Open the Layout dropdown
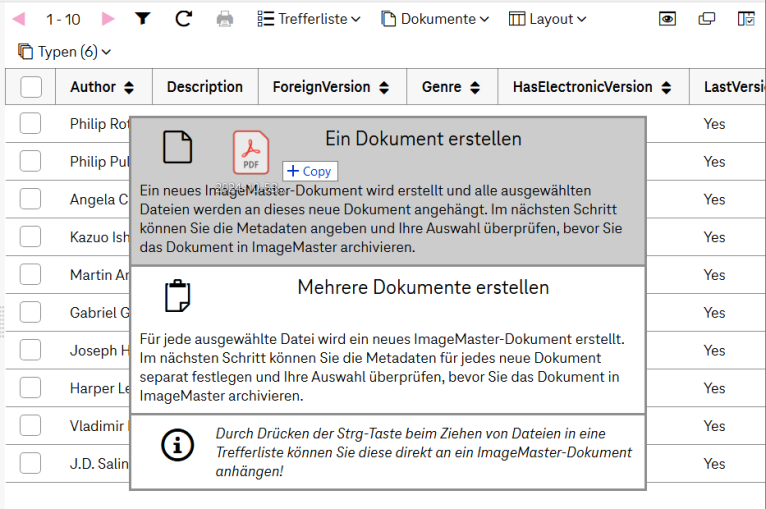The image size is (766, 509). (x=548, y=19)
